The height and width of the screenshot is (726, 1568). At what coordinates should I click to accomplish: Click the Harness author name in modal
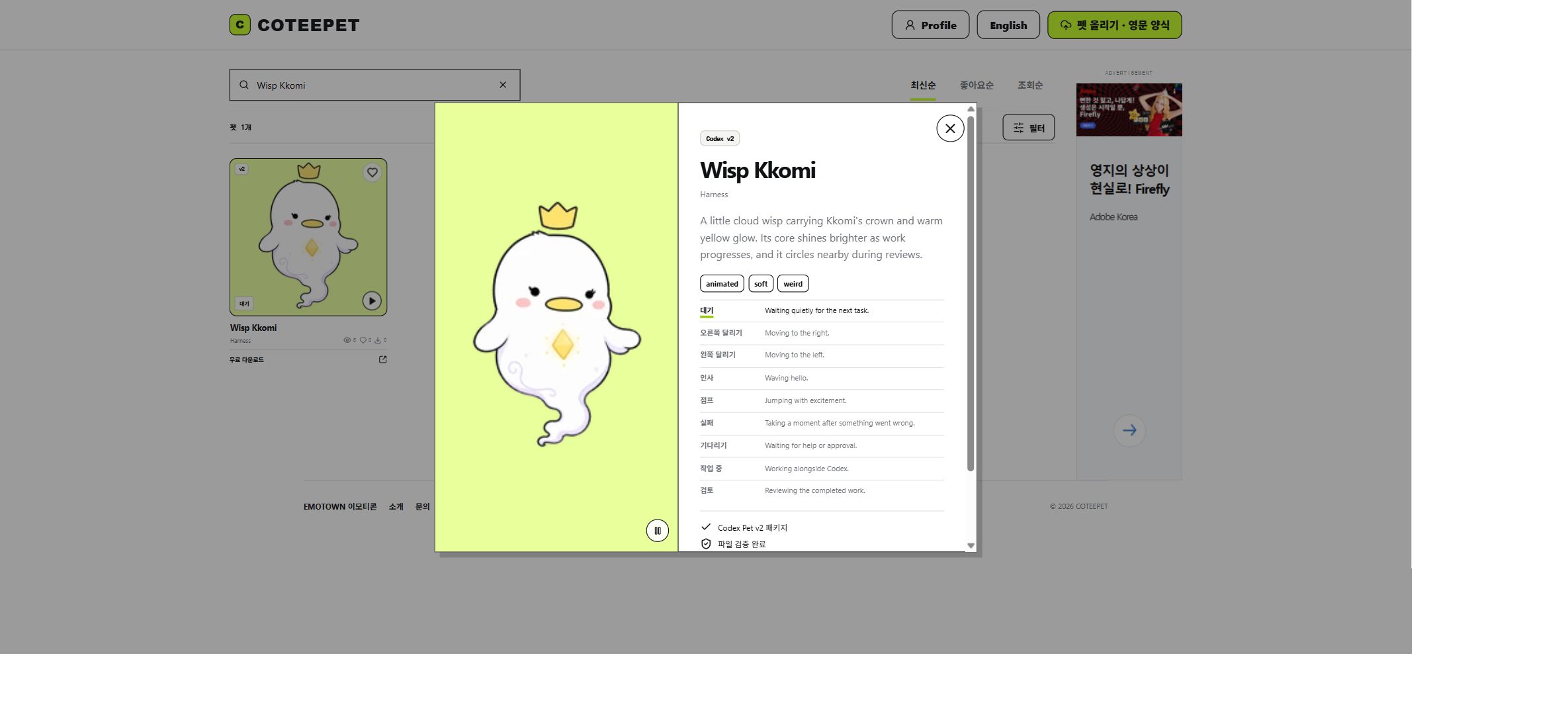click(714, 195)
